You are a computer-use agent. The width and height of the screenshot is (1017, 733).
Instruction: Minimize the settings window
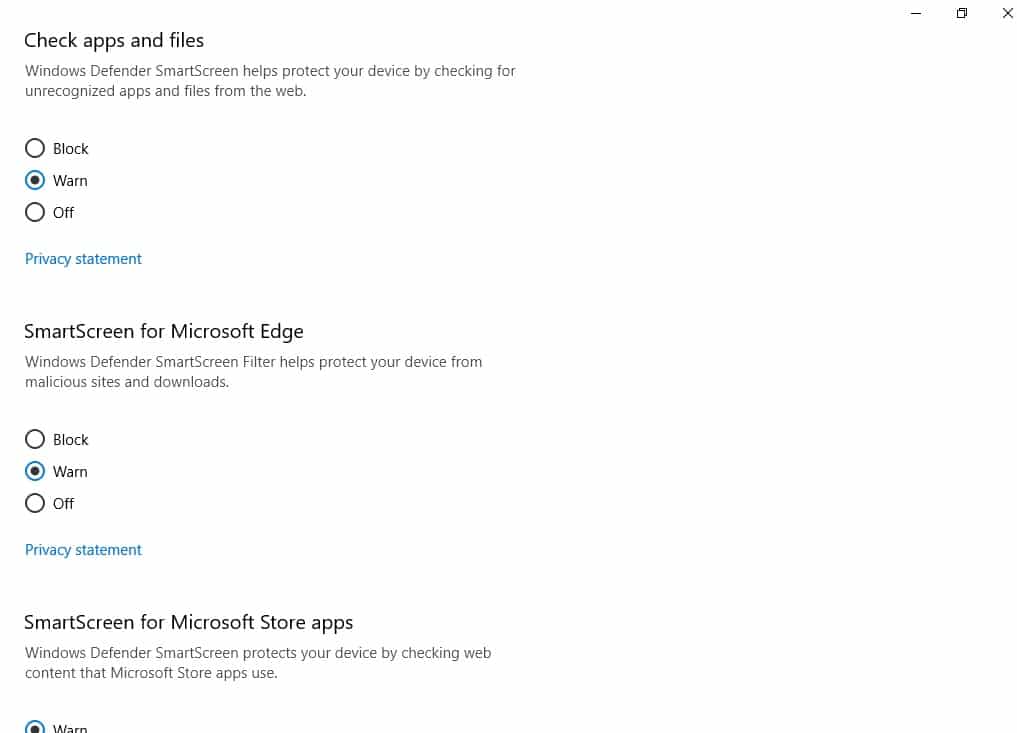[x=916, y=13]
